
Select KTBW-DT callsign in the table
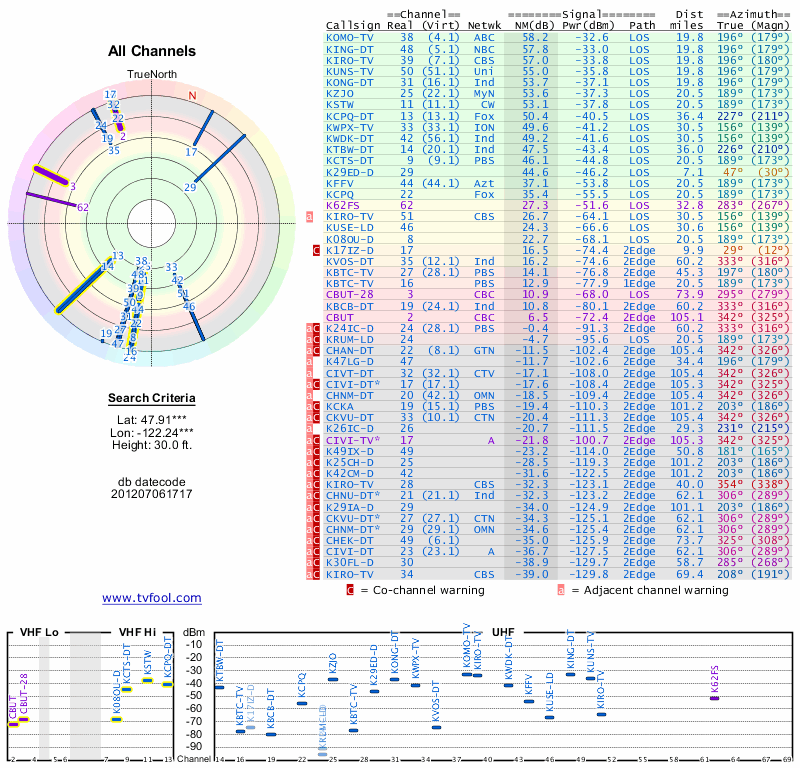pyautogui.click(x=349, y=150)
